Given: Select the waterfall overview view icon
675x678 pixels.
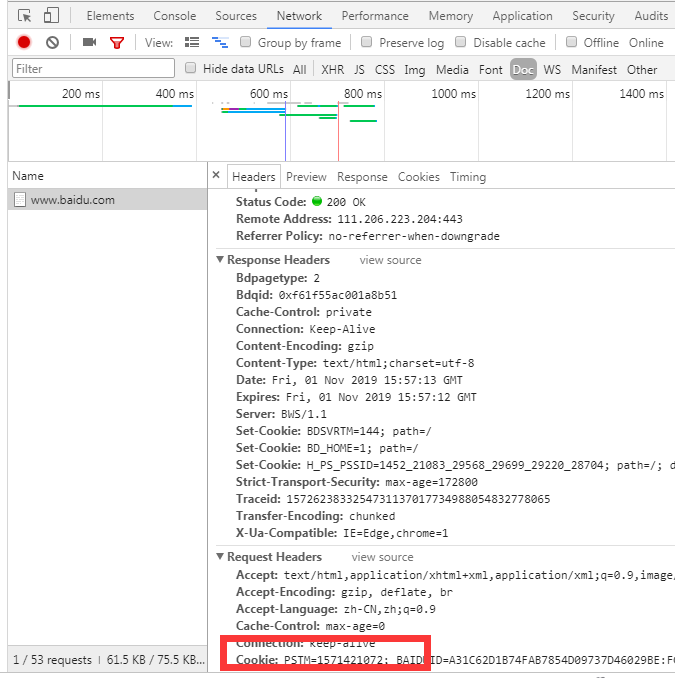Looking at the screenshot, I should (x=220, y=42).
